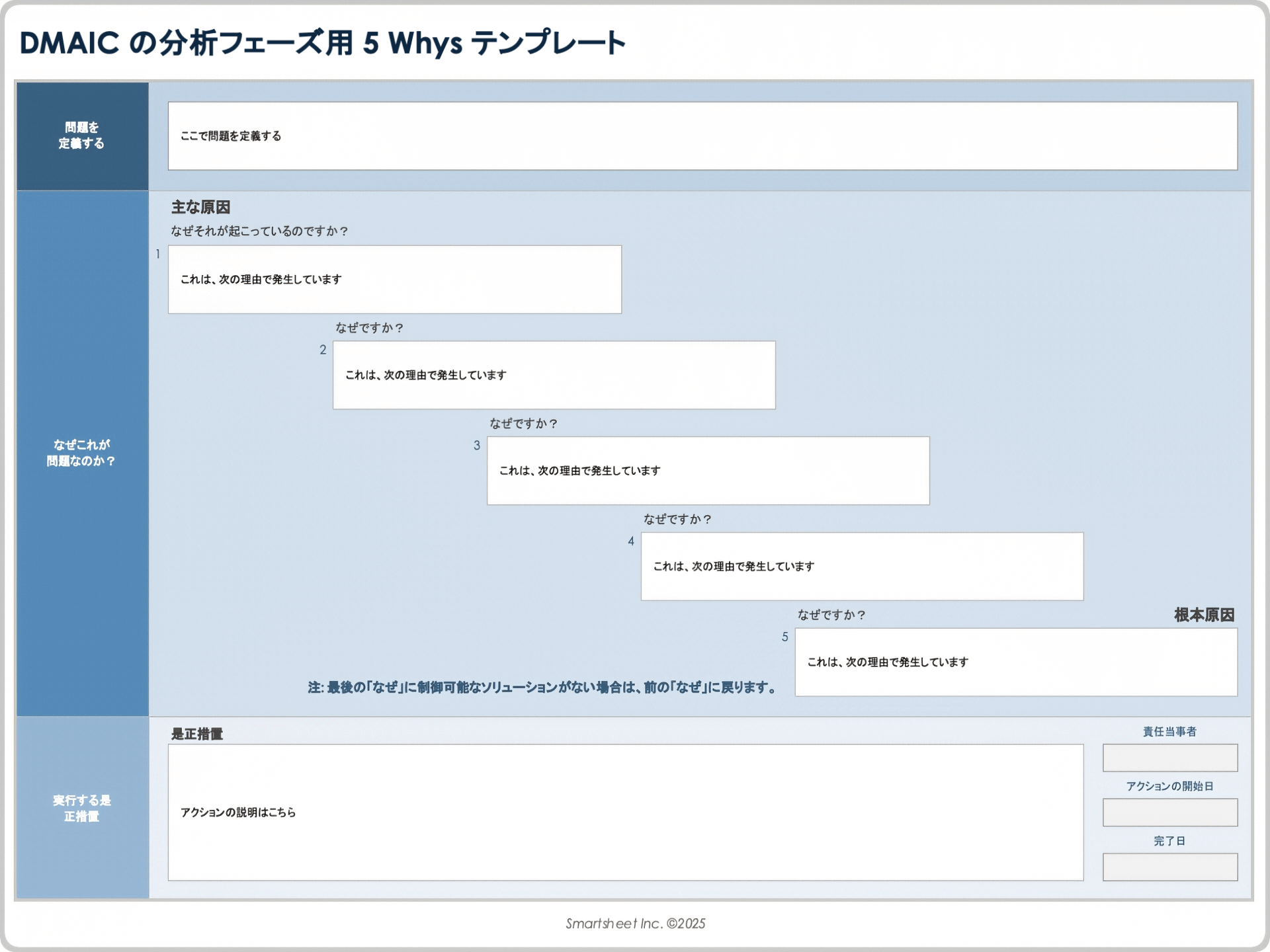The width and height of the screenshot is (1270, 952).
Task: Click the 'なぜですか？' label above box 3
Action: tap(524, 423)
